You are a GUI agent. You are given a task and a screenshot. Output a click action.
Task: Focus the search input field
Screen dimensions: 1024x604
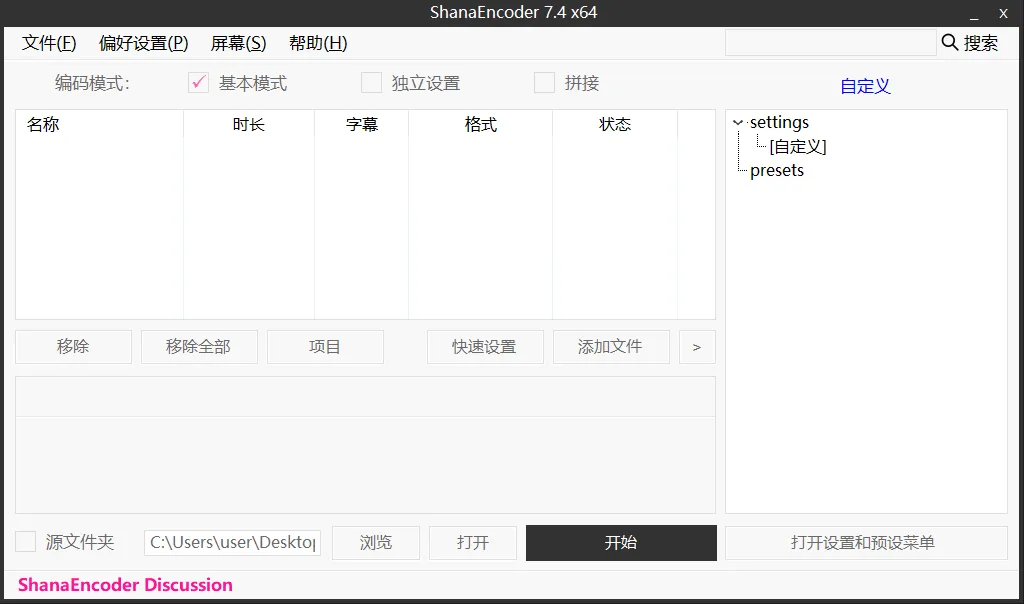point(831,42)
